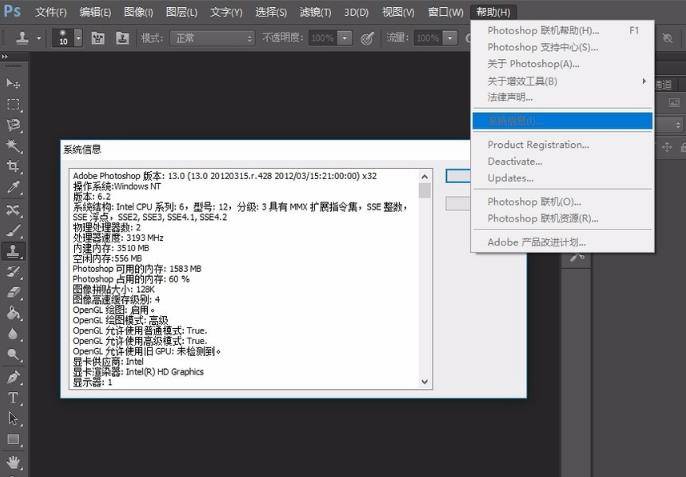Open the 滤镜(T) menu

[x=315, y=12]
